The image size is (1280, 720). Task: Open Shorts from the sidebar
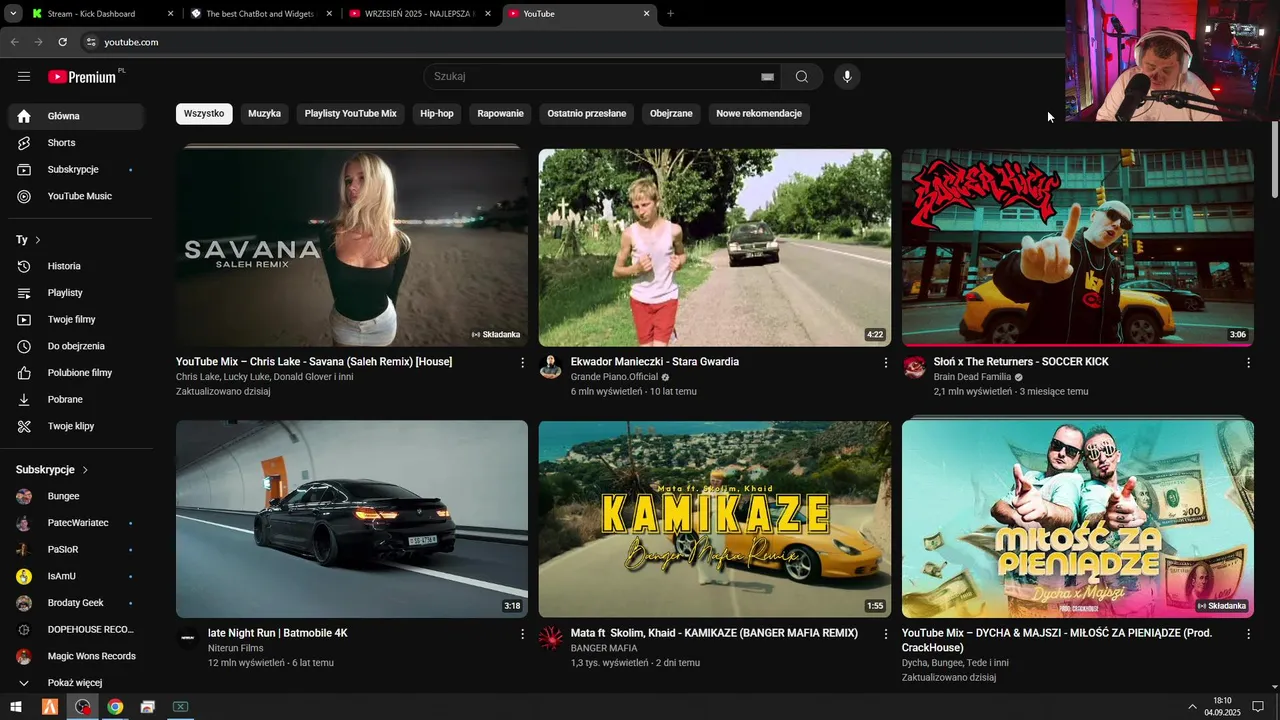(x=76, y=143)
